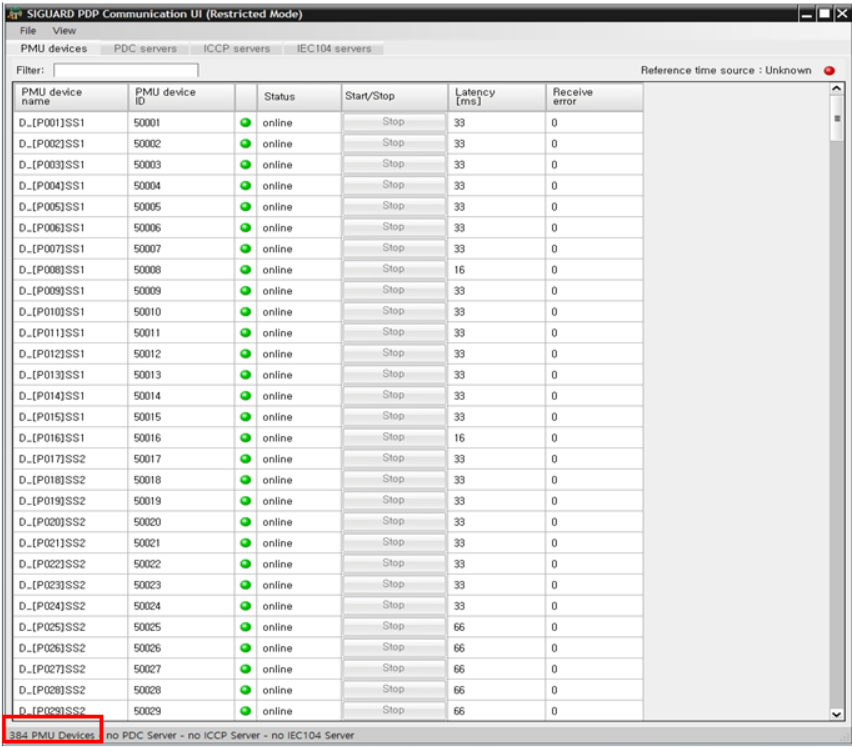This screenshot has width=852, height=747.
Task: Click receive error value for device 50023
Action: 554,585
